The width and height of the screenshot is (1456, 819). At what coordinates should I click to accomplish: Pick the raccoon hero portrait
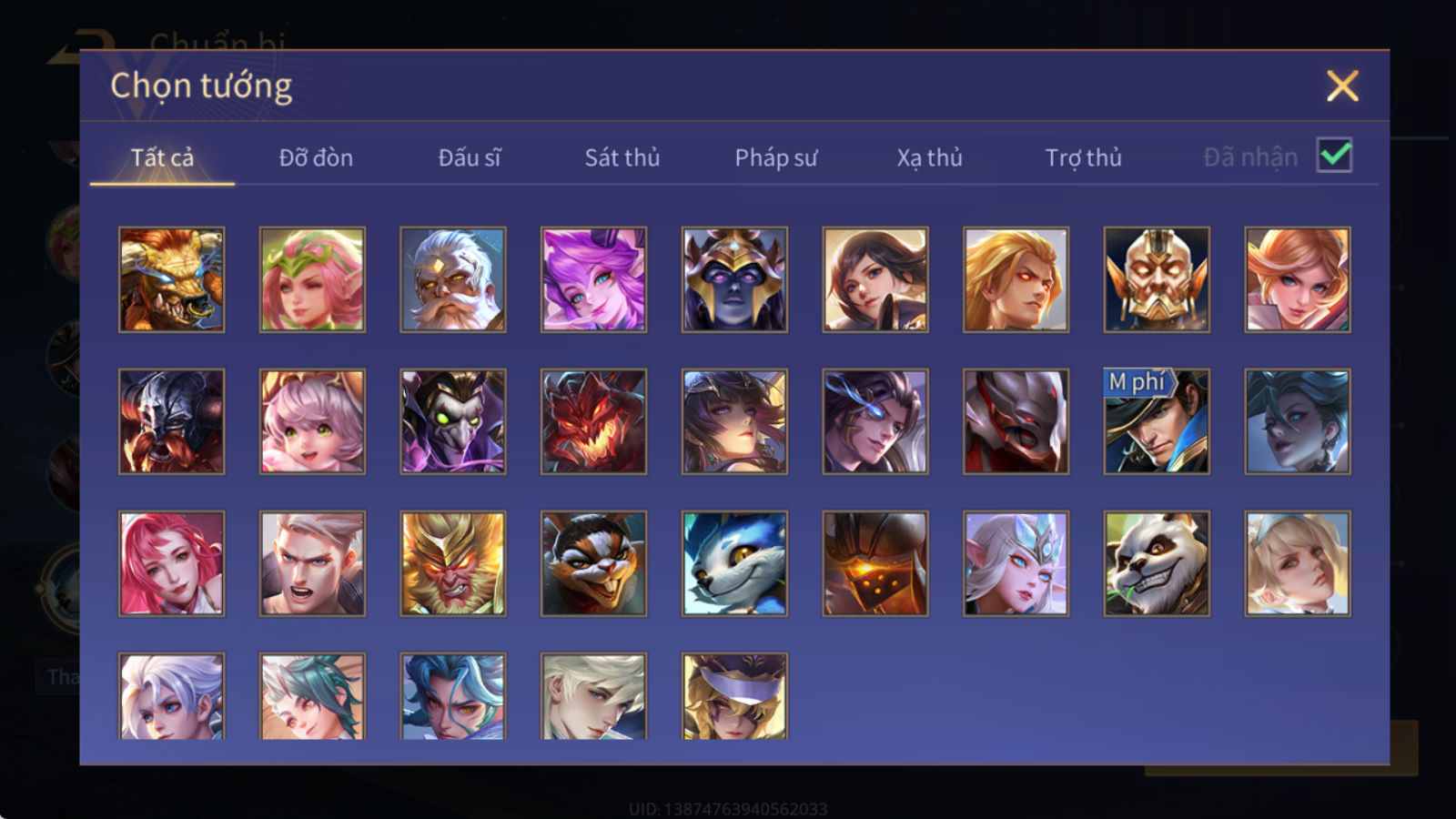click(593, 563)
